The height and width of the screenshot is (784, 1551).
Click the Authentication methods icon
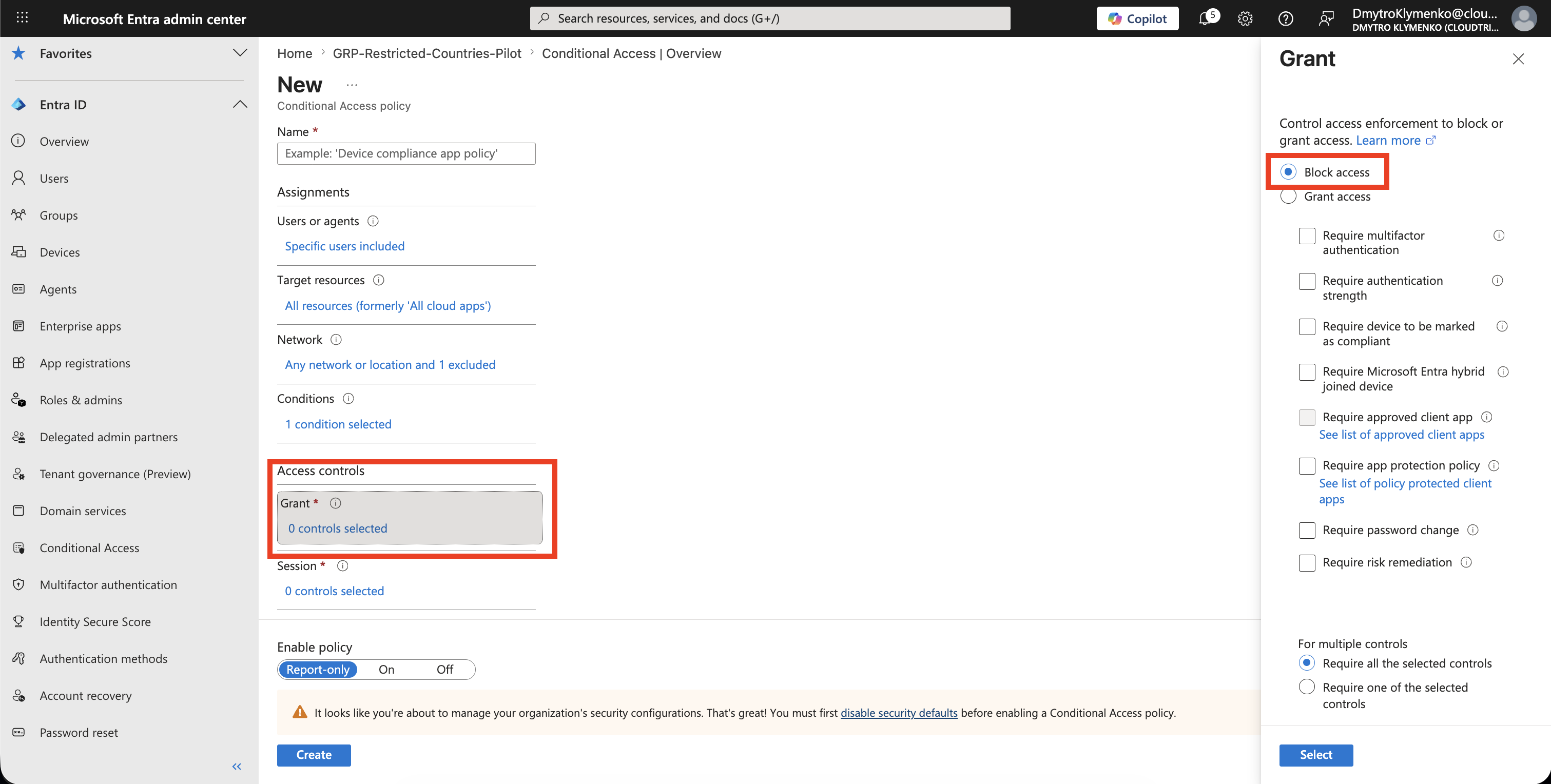tap(18, 658)
